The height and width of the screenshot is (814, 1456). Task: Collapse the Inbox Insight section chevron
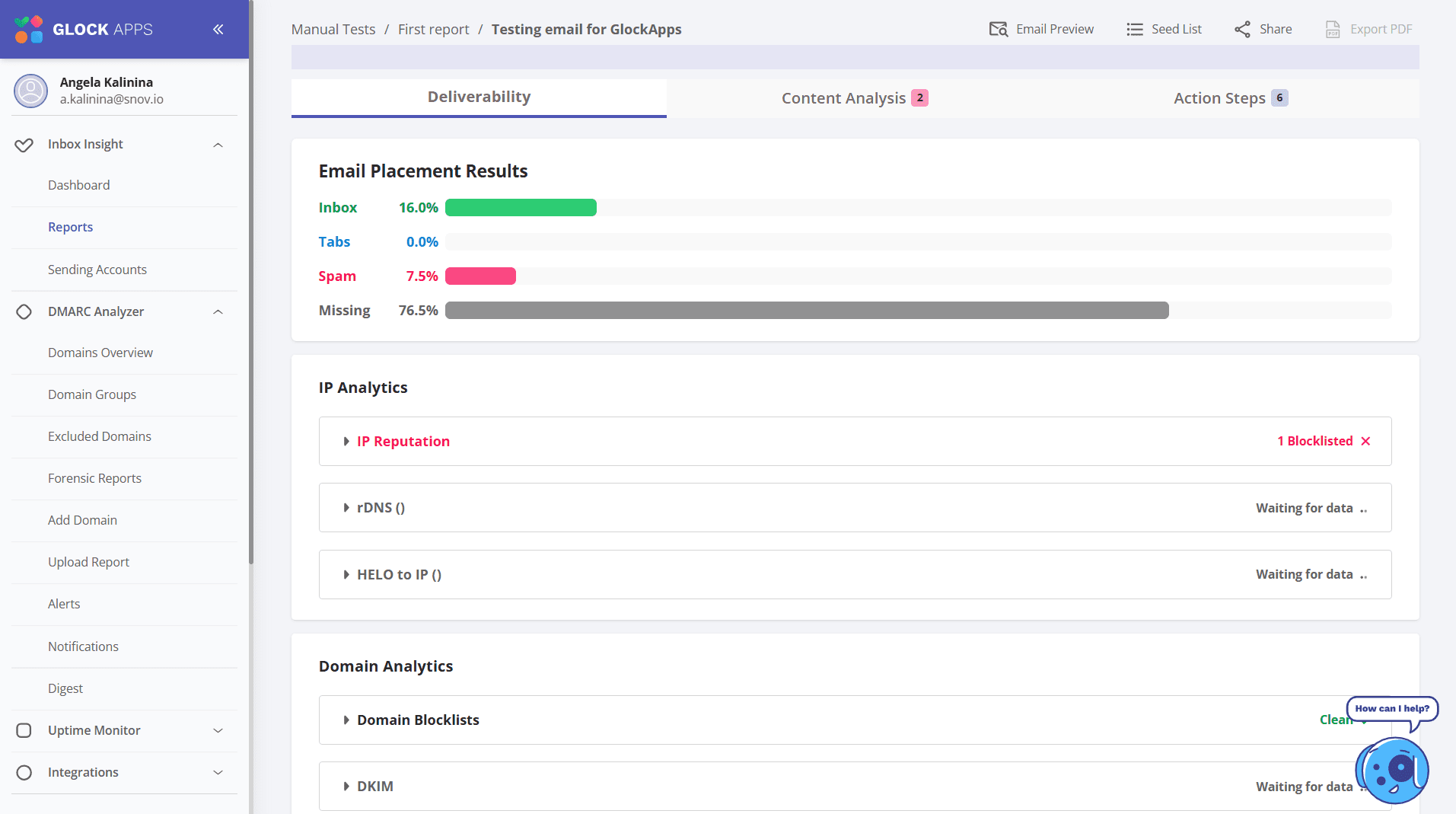pyautogui.click(x=218, y=145)
